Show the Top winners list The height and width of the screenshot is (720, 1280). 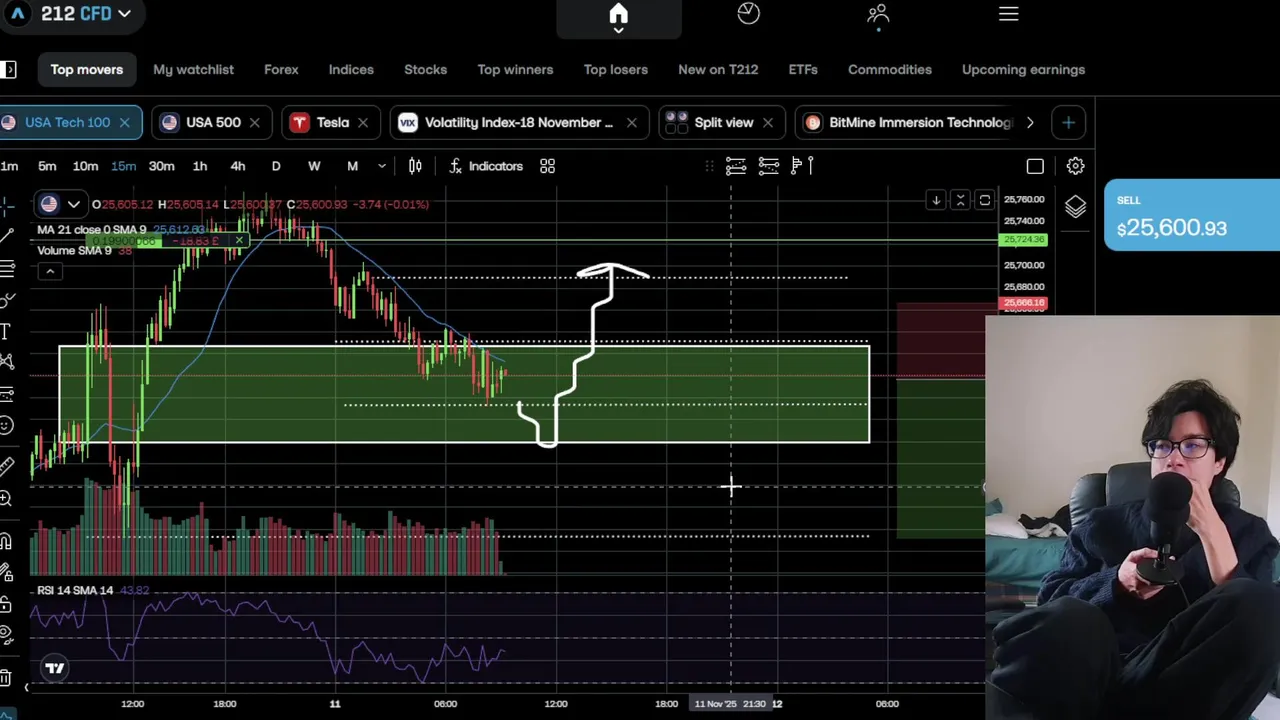coord(515,70)
